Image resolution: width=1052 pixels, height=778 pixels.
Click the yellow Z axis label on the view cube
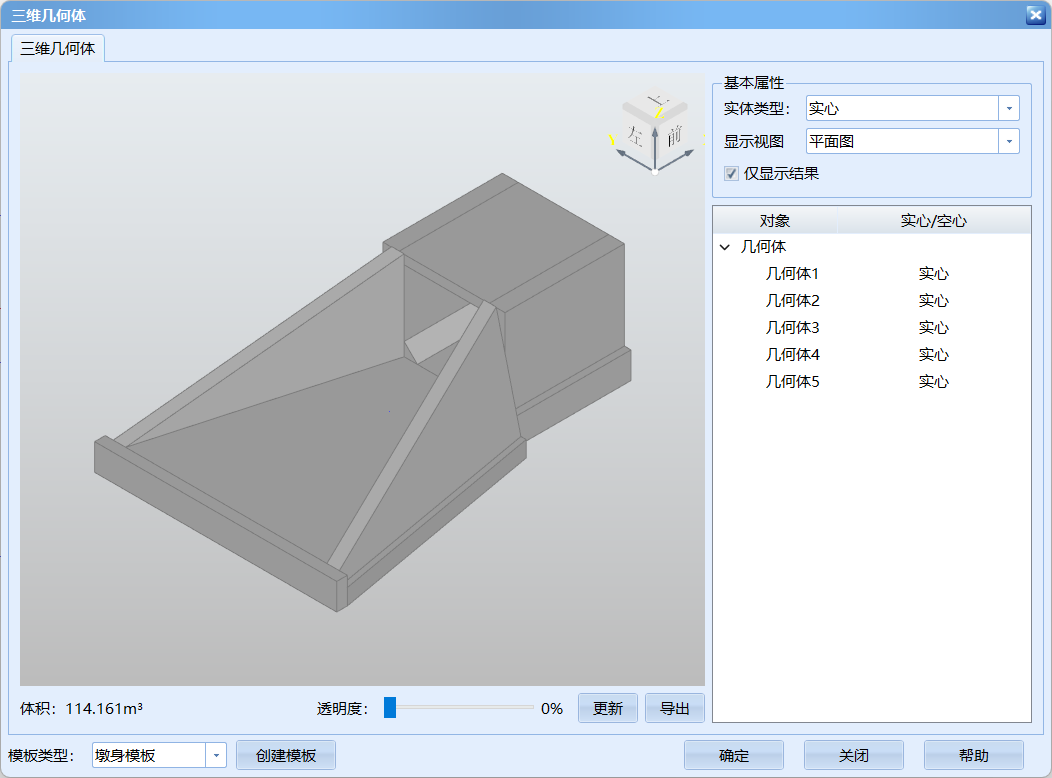coord(660,112)
